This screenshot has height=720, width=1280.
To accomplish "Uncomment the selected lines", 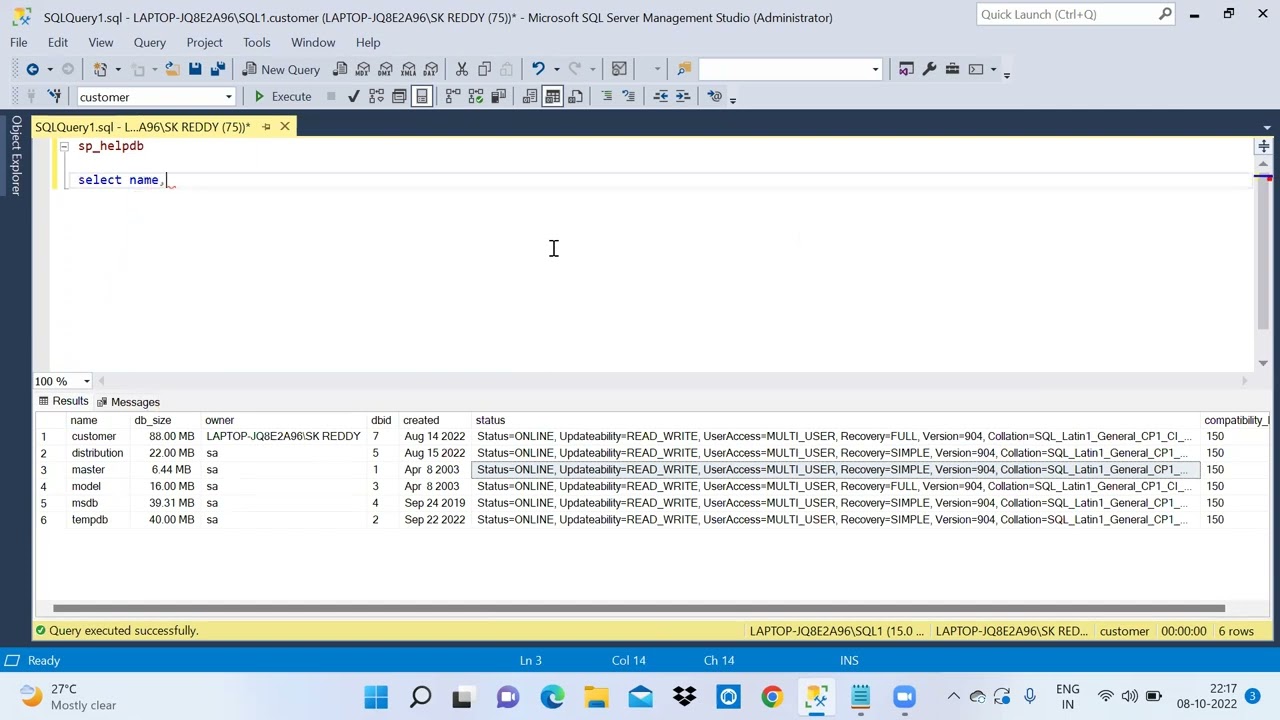I will [628, 96].
